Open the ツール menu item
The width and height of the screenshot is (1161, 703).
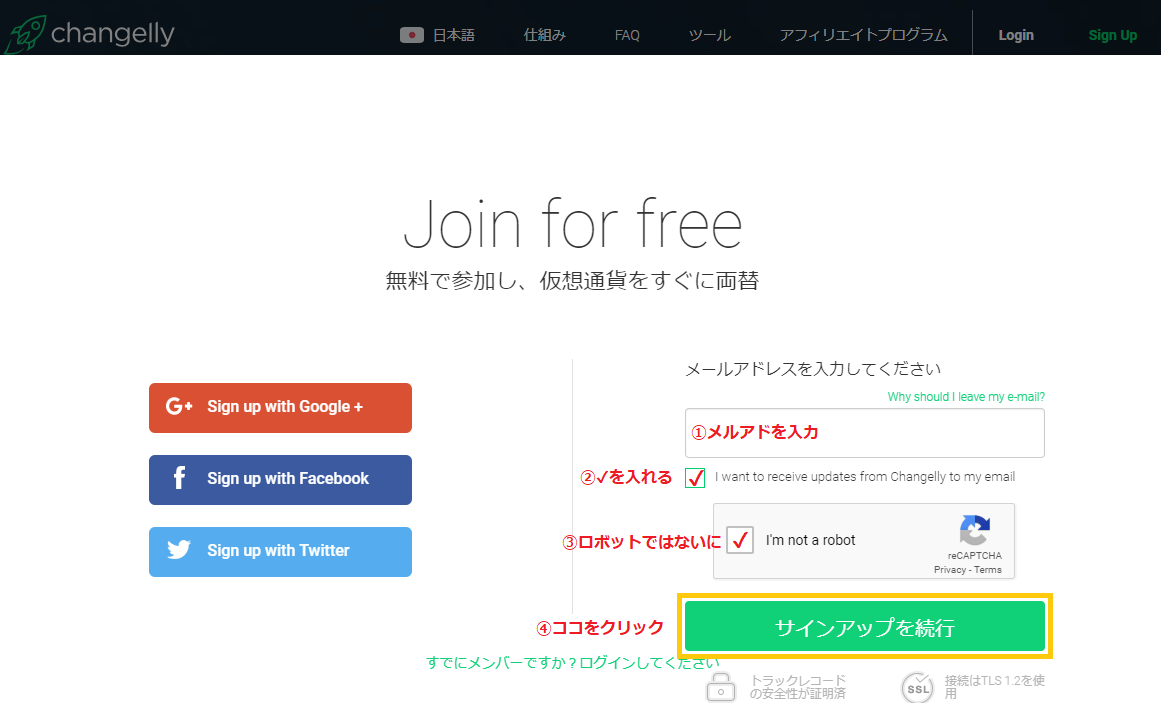709,35
